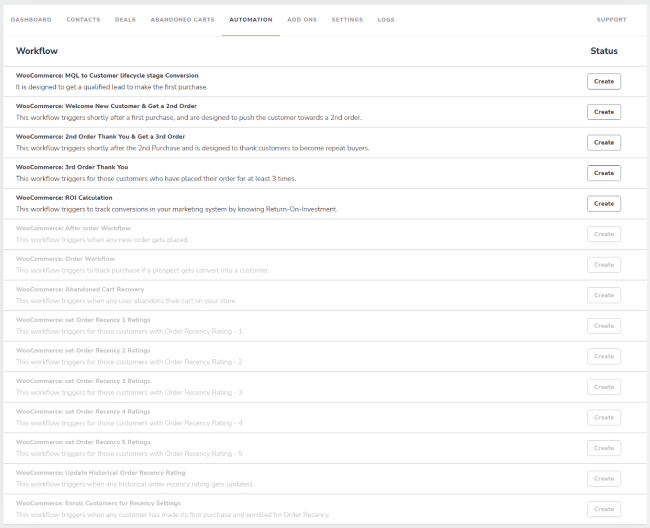Screen dimensions: 650x528
Task: Create set Order Recency 3 Ratings workflow
Action: pyautogui.click(x=604, y=387)
